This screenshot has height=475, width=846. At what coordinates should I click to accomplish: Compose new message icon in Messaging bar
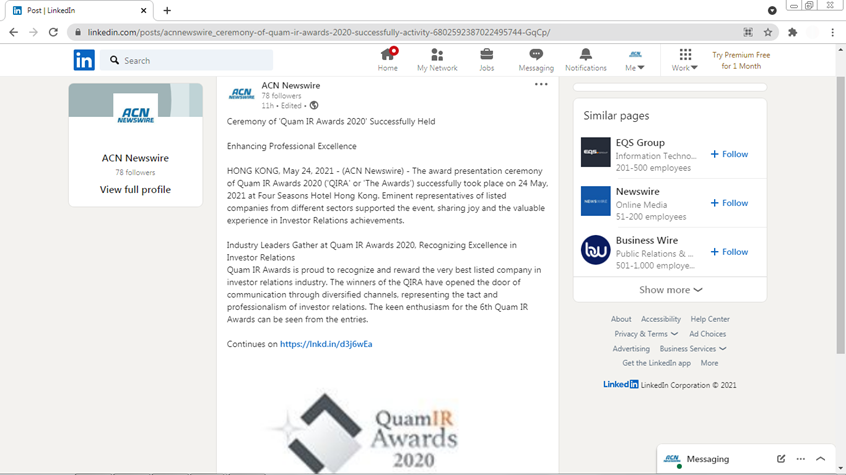pos(781,459)
